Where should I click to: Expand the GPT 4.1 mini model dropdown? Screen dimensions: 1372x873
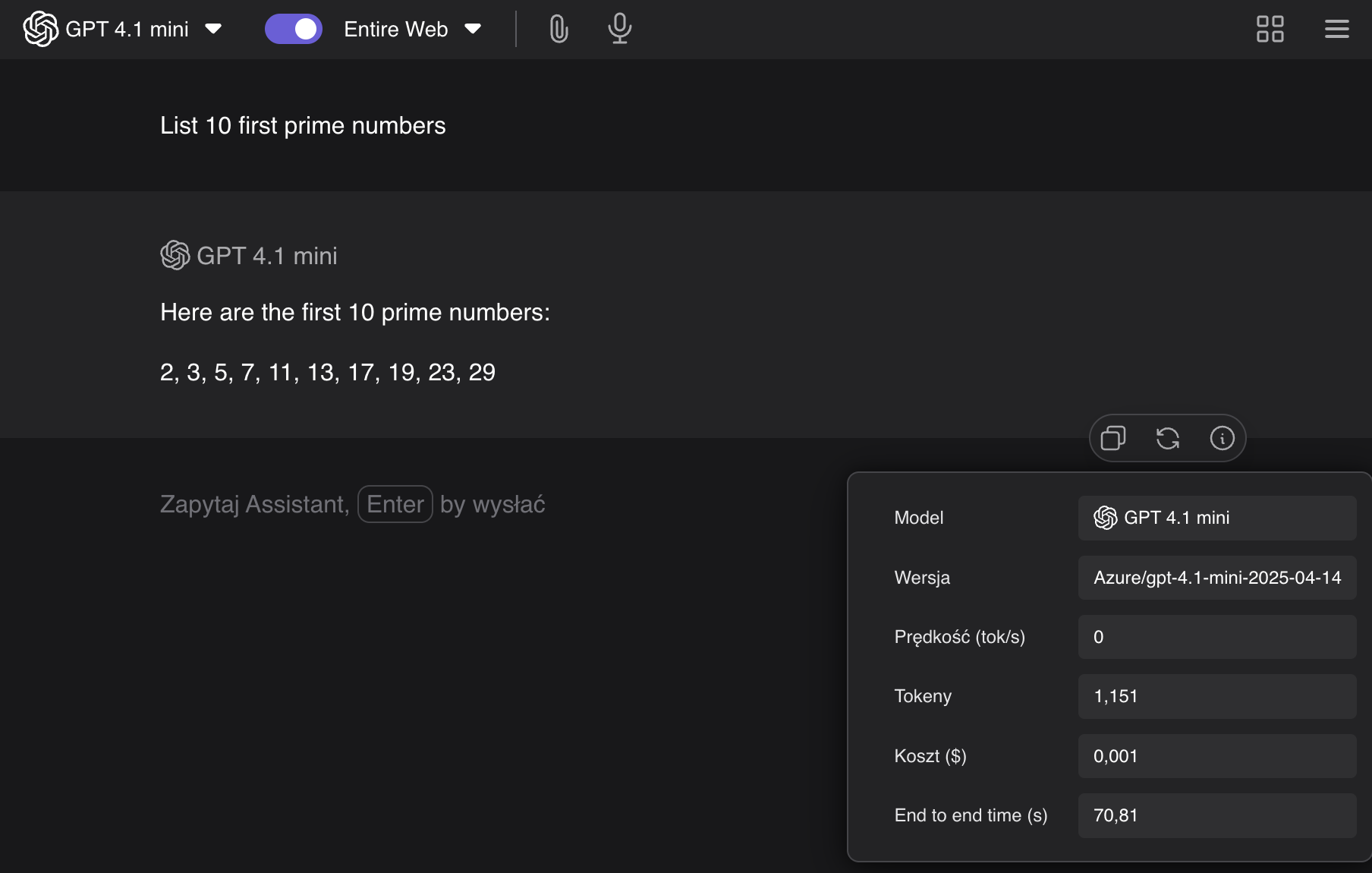(125, 30)
